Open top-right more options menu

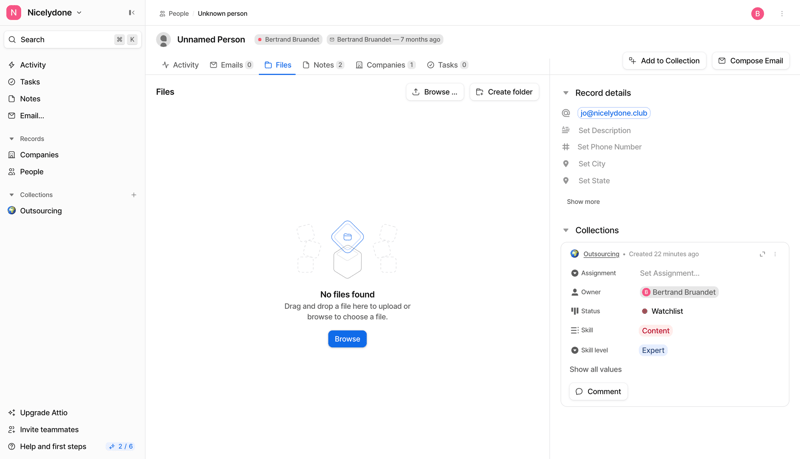click(x=782, y=14)
